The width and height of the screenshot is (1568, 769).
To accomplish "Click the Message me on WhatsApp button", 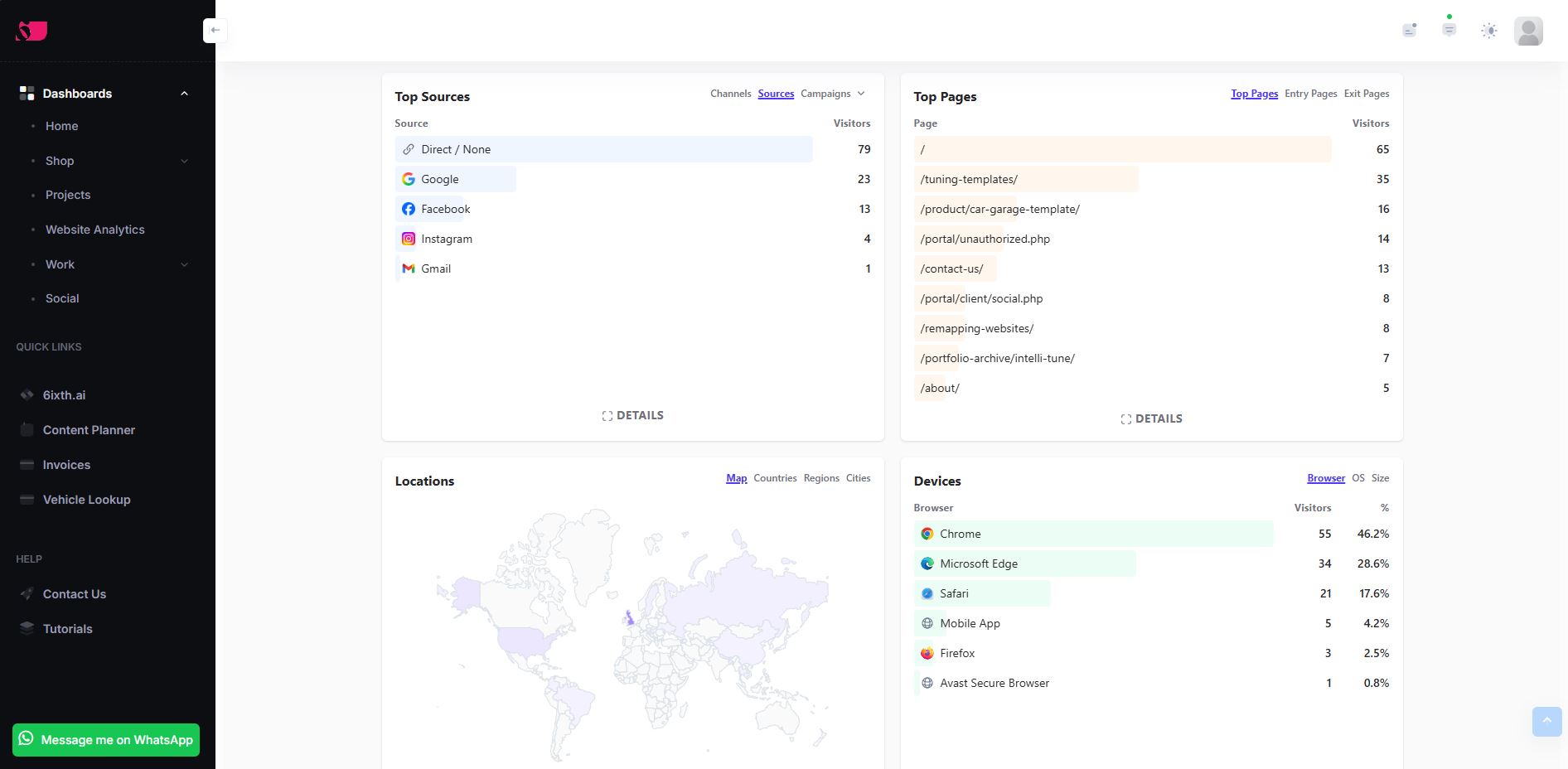I will (106, 740).
